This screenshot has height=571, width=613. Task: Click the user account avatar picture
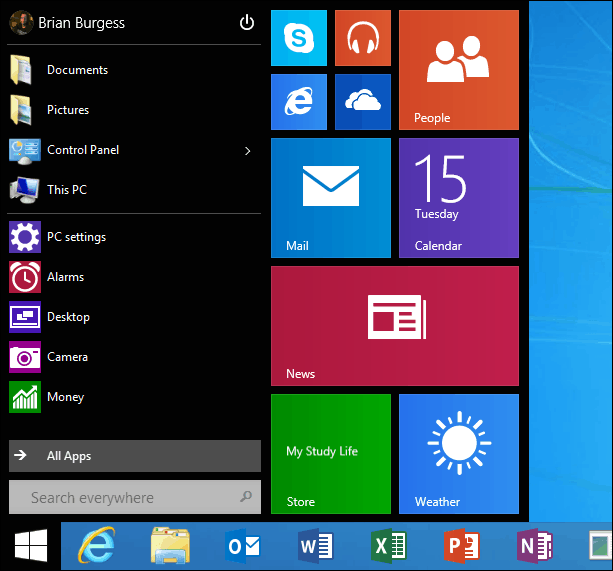point(21,22)
